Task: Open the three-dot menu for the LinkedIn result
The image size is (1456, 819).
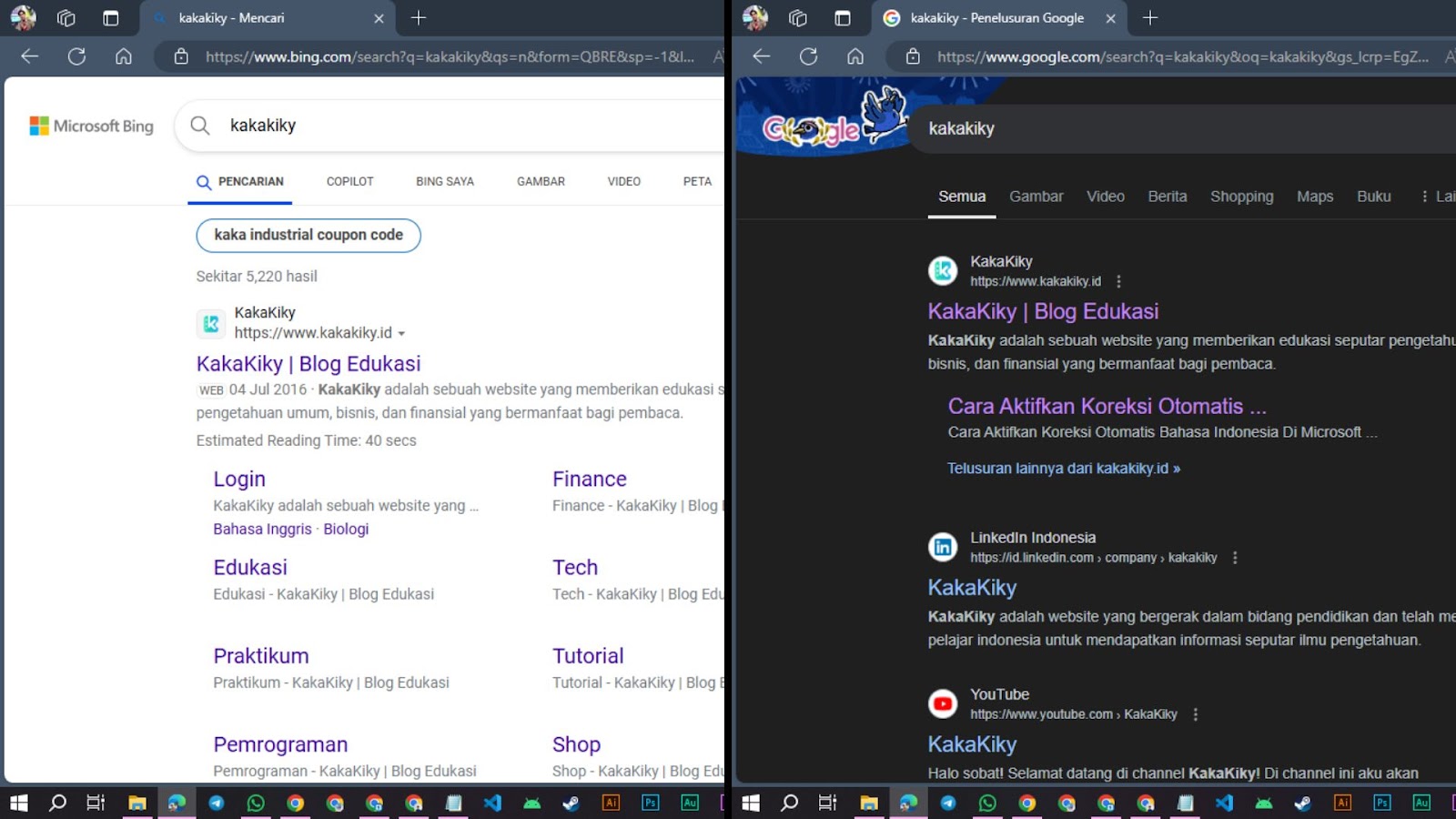Action: (x=1235, y=558)
